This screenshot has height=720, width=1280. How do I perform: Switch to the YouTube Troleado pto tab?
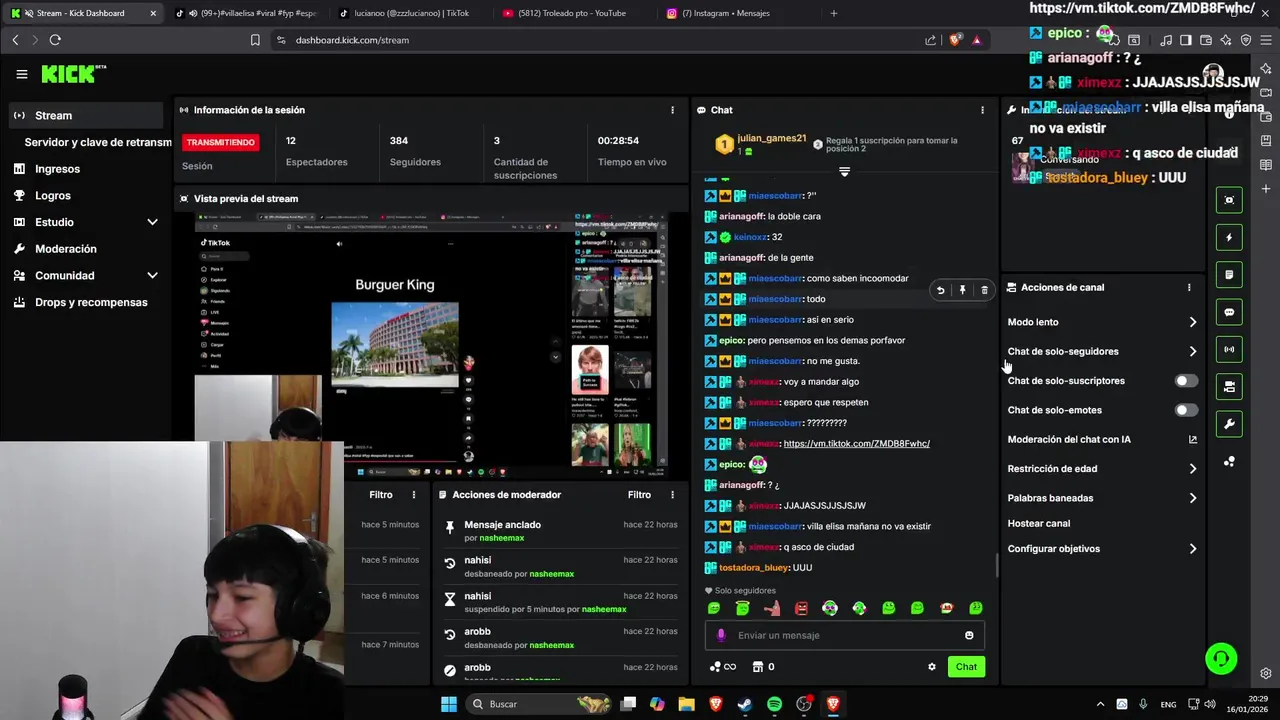(572, 13)
